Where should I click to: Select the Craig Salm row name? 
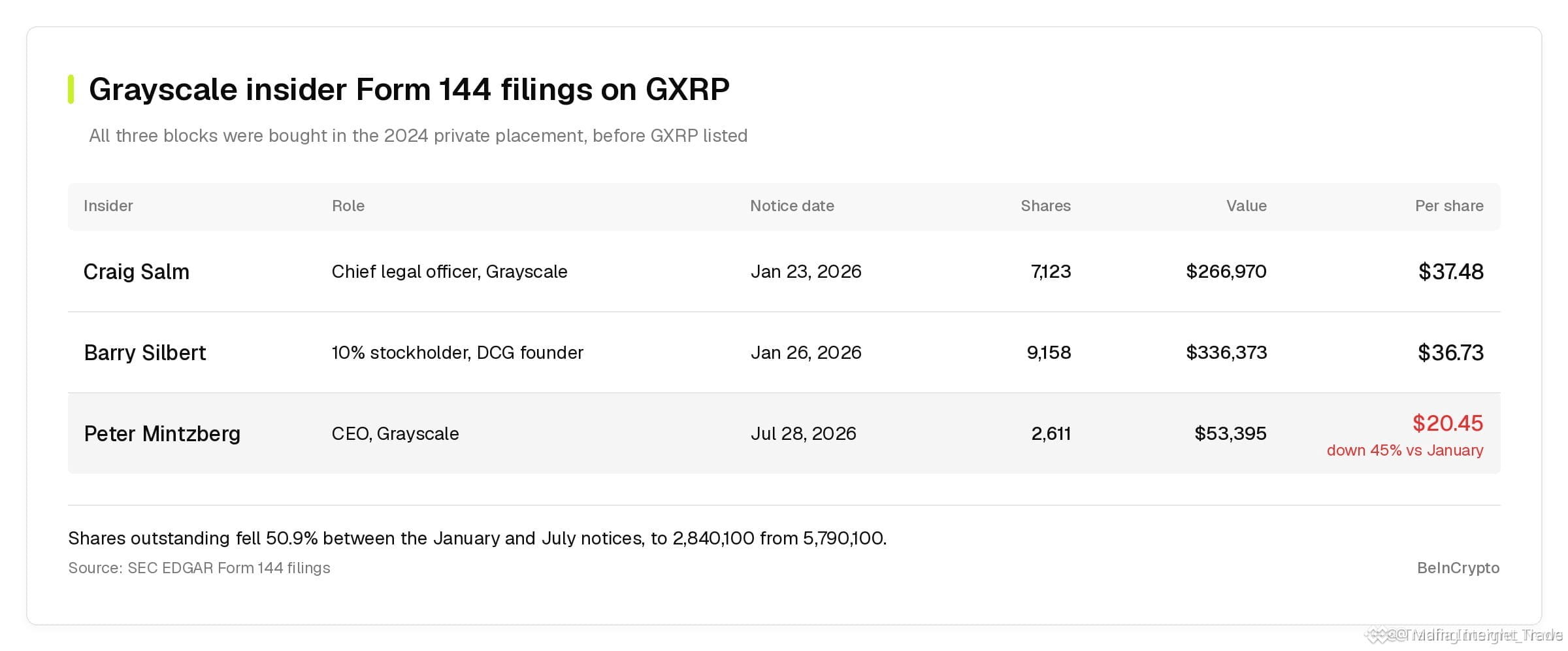coord(137,272)
